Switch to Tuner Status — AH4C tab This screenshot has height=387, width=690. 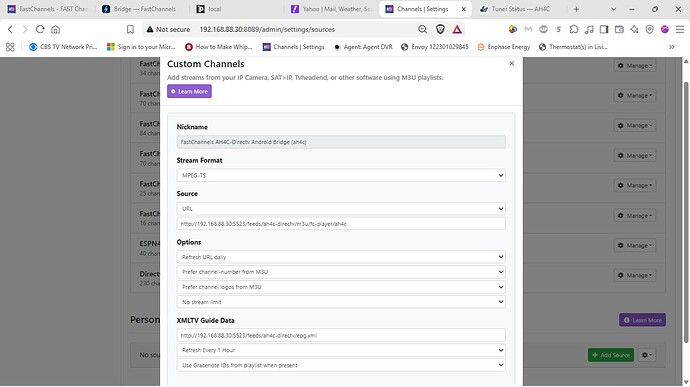click(518, 9)
